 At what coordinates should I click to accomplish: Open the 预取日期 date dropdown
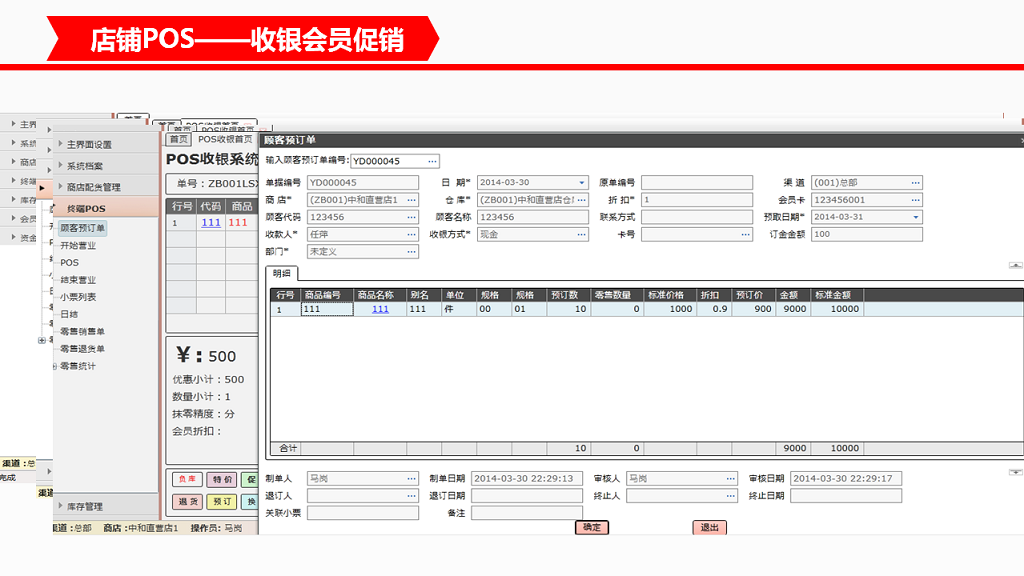(x=915, y=217)
